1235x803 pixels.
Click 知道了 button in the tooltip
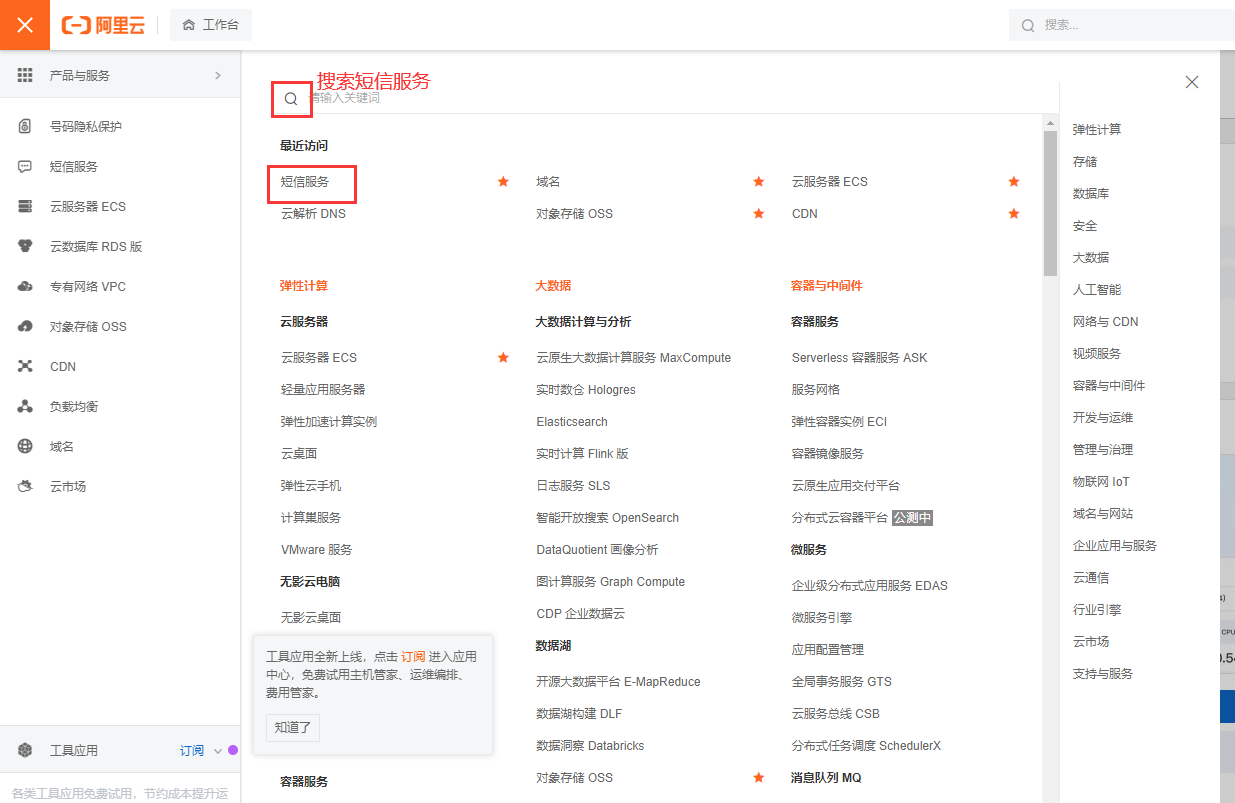[293, 728]
